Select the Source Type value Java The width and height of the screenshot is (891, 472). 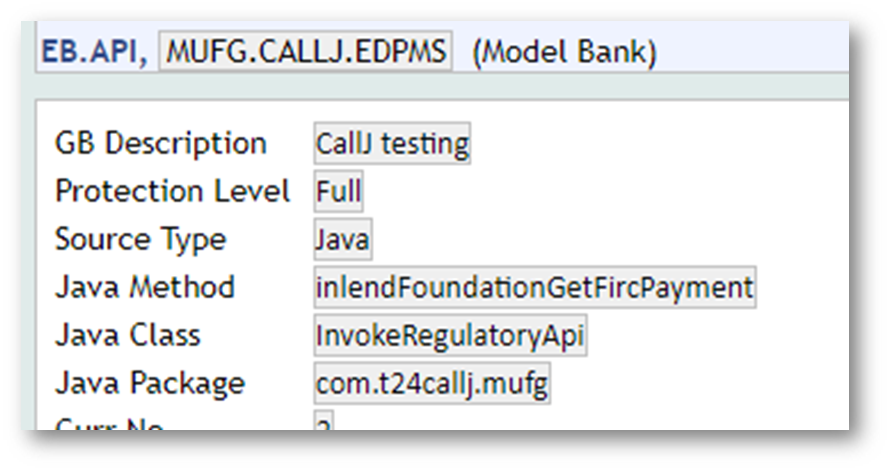pos(342,240)
